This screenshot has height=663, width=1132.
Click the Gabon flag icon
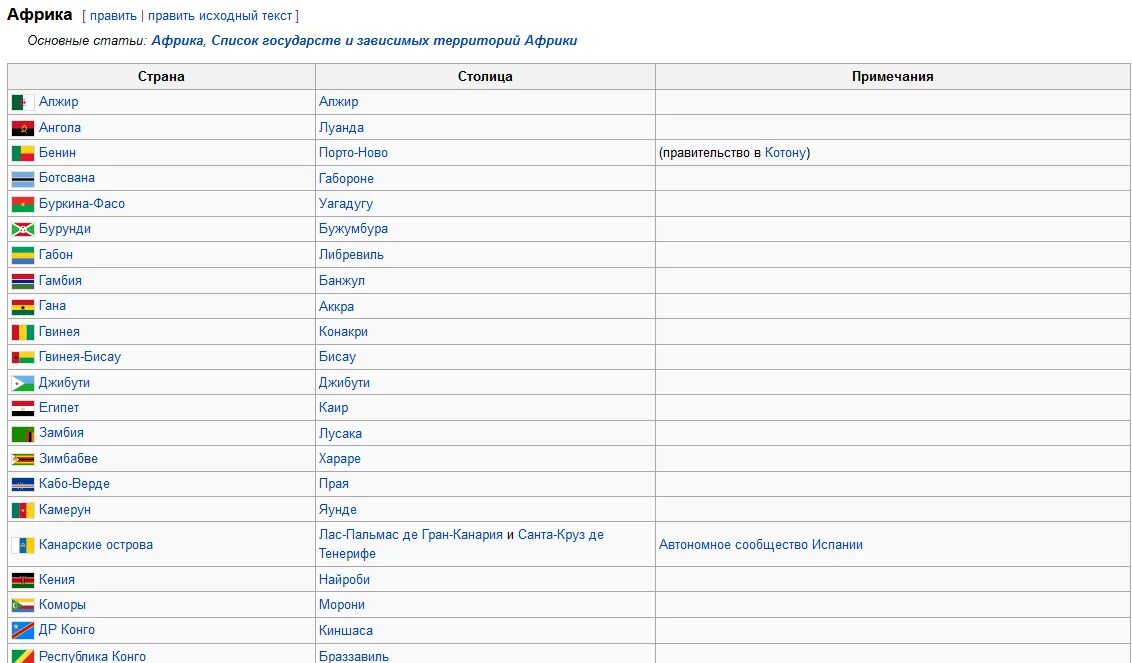pos(23,256)
